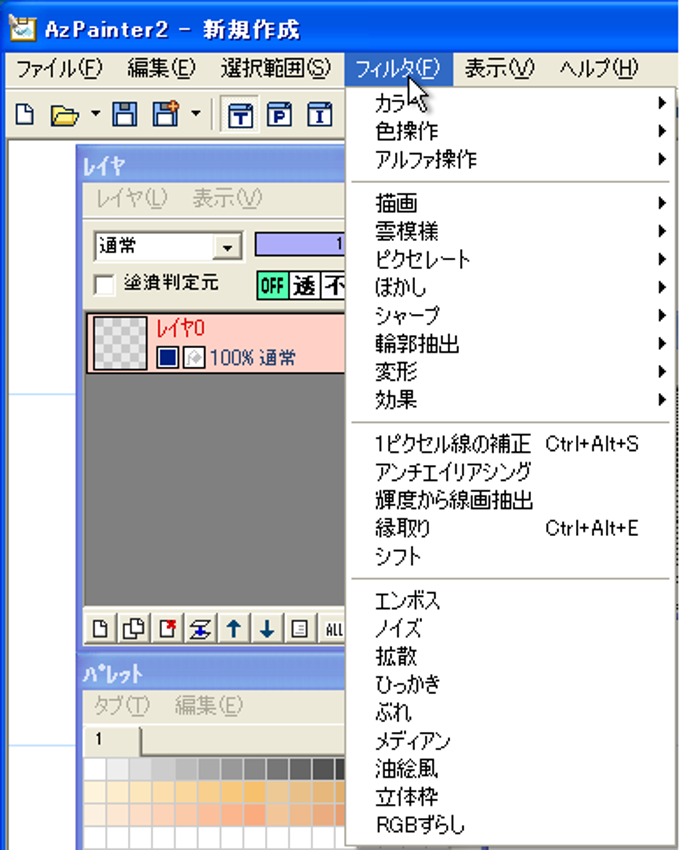Select palette tab 1

112,740
